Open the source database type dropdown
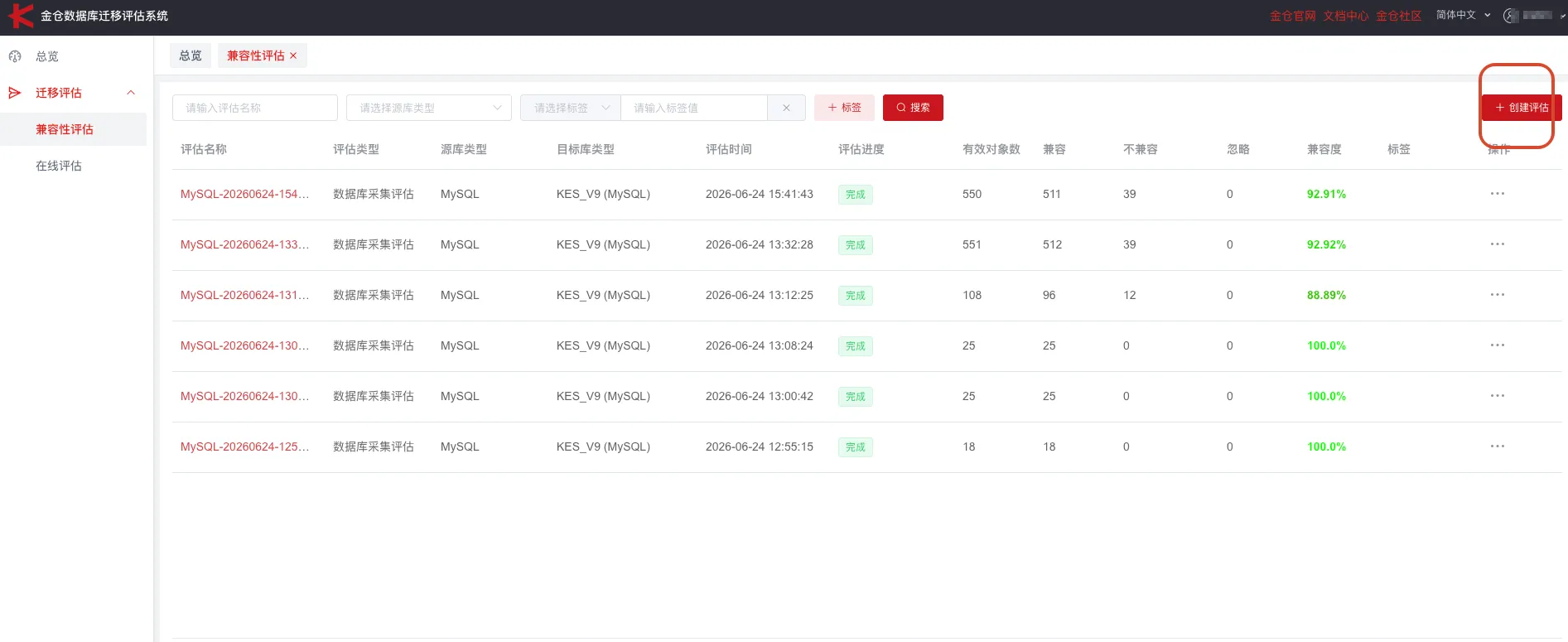This screenshot has height=642, width=1568. point(429,108)
